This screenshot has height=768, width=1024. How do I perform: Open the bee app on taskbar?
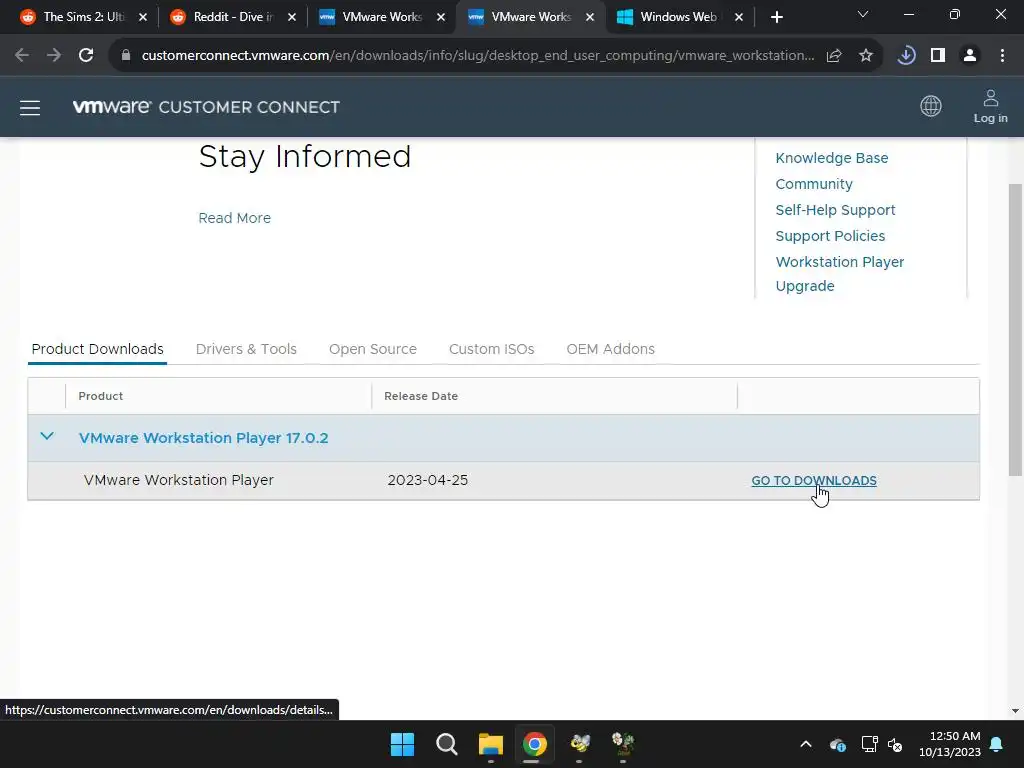tap(579, 744)
